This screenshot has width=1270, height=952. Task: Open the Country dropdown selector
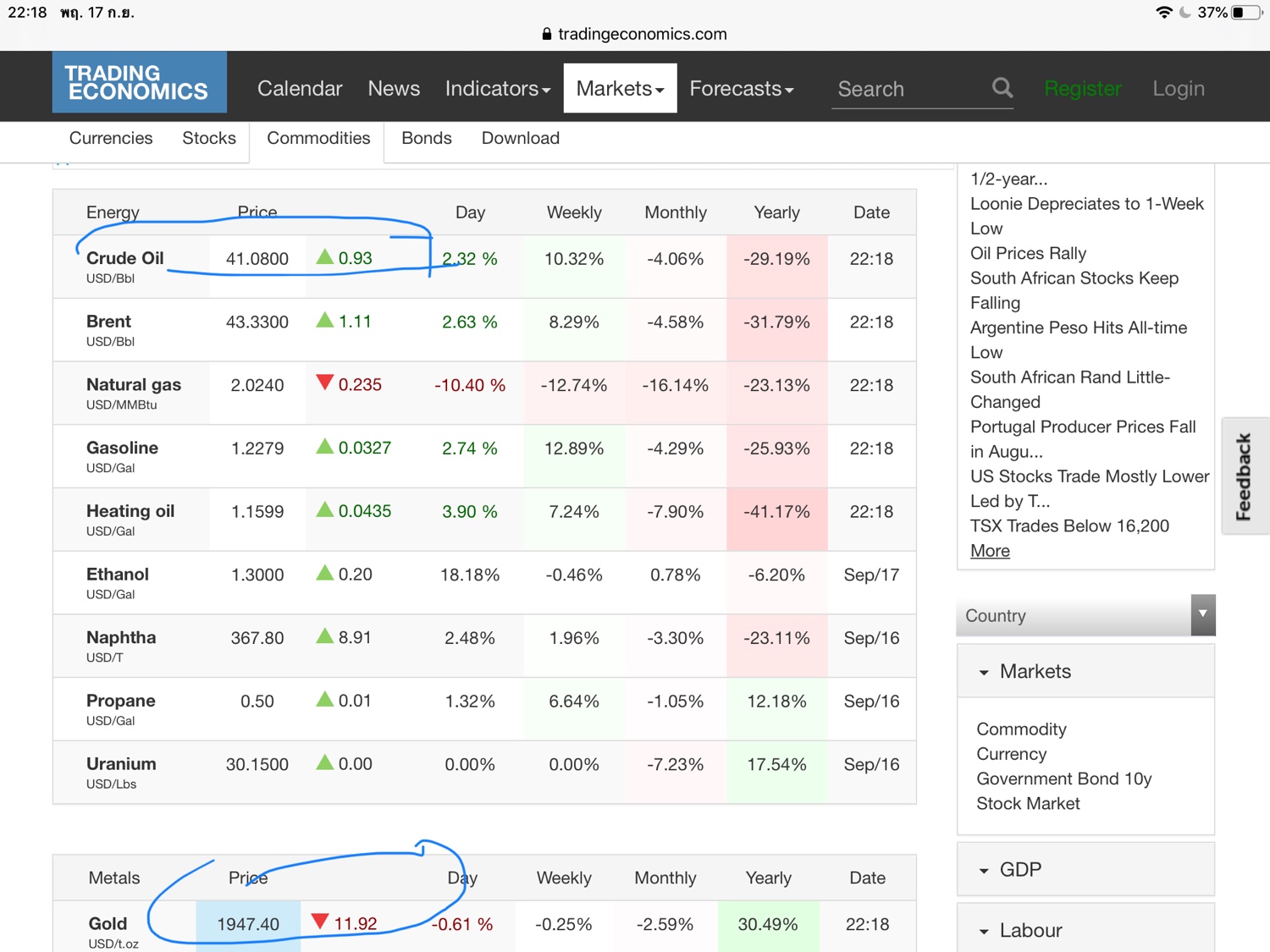(1085, 615)
